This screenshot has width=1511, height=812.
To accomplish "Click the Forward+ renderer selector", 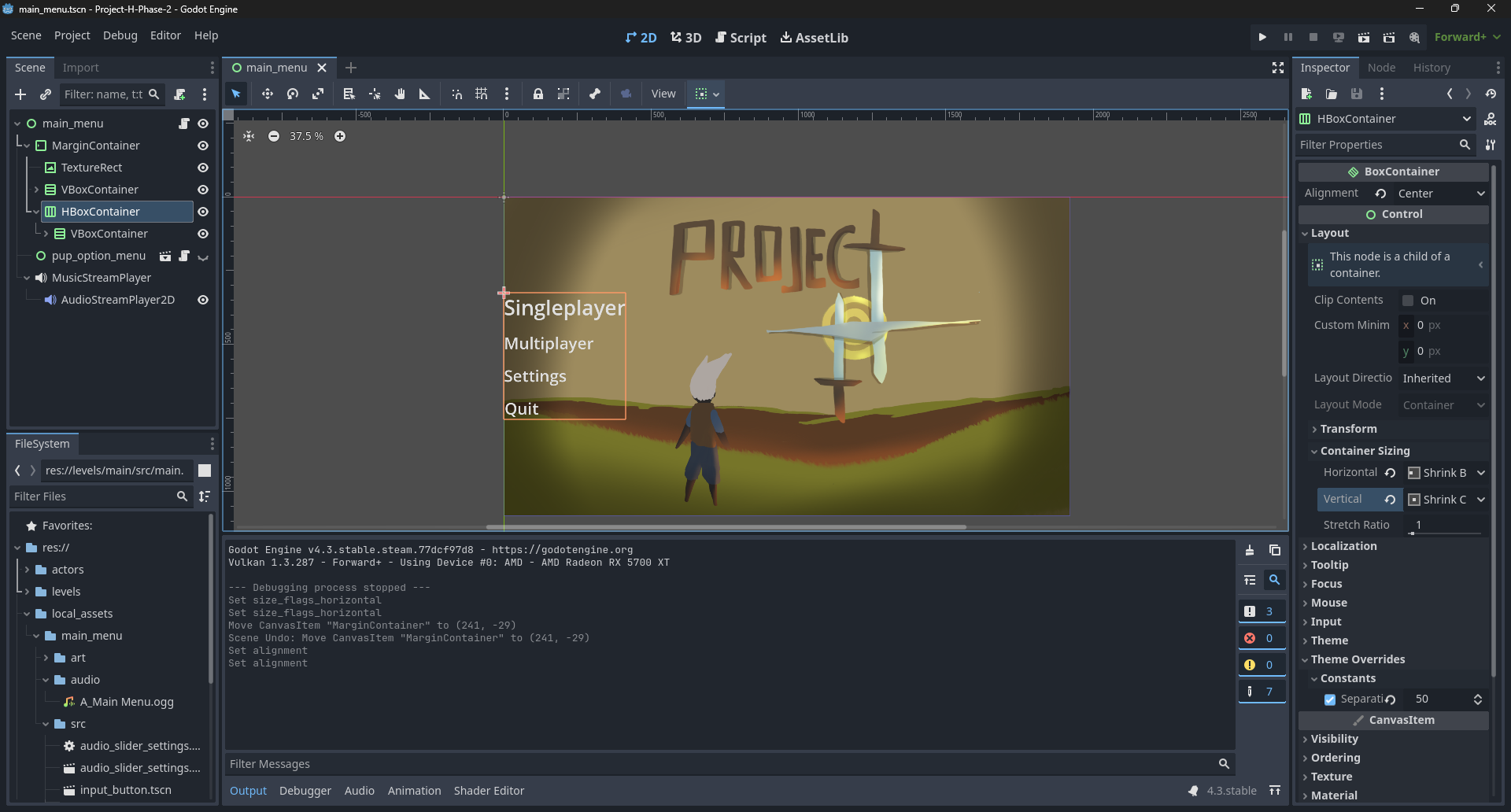I will [x=1468, y=37].
